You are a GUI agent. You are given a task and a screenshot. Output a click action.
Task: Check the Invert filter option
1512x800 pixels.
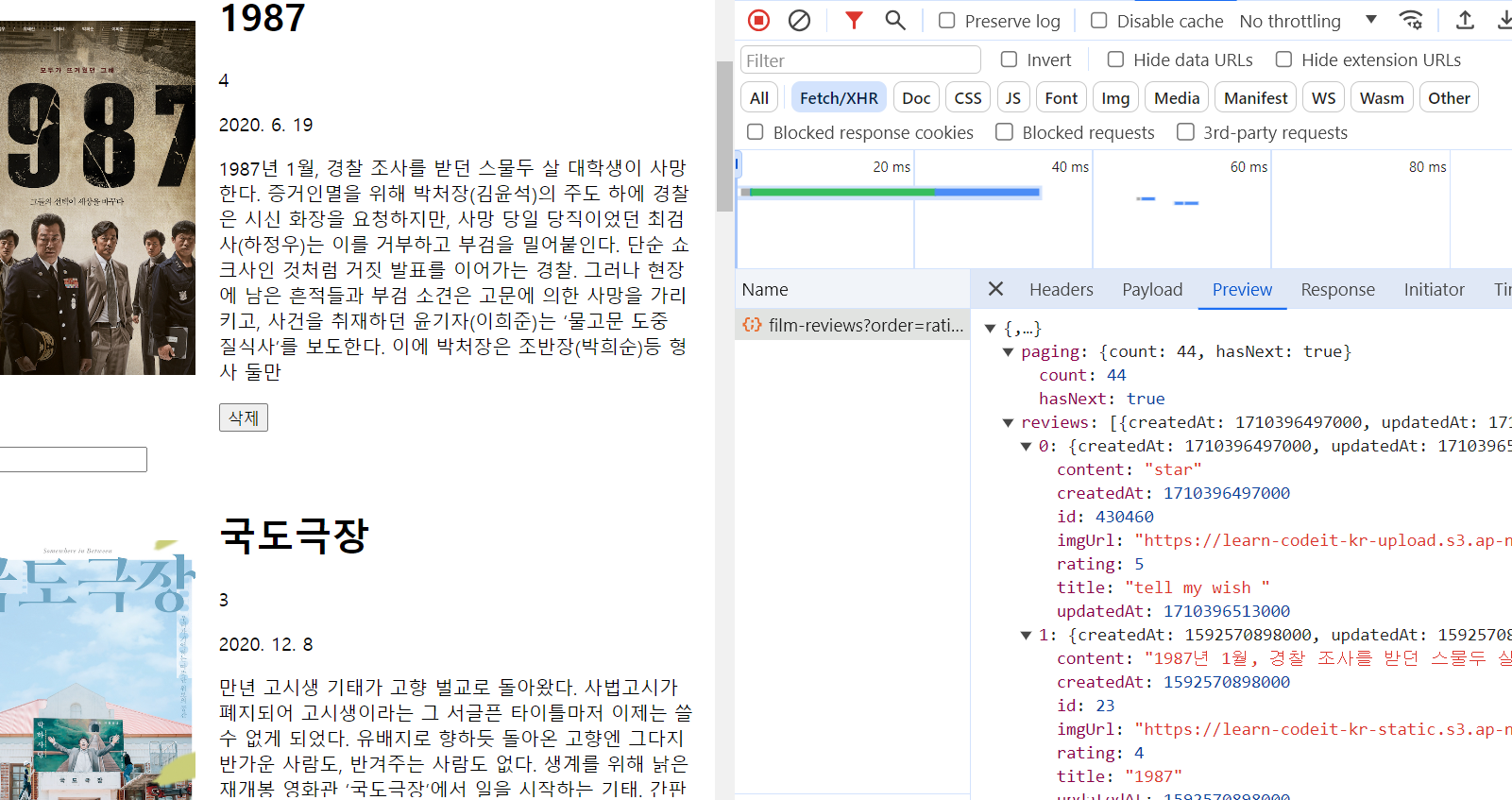coord(1010,60)
